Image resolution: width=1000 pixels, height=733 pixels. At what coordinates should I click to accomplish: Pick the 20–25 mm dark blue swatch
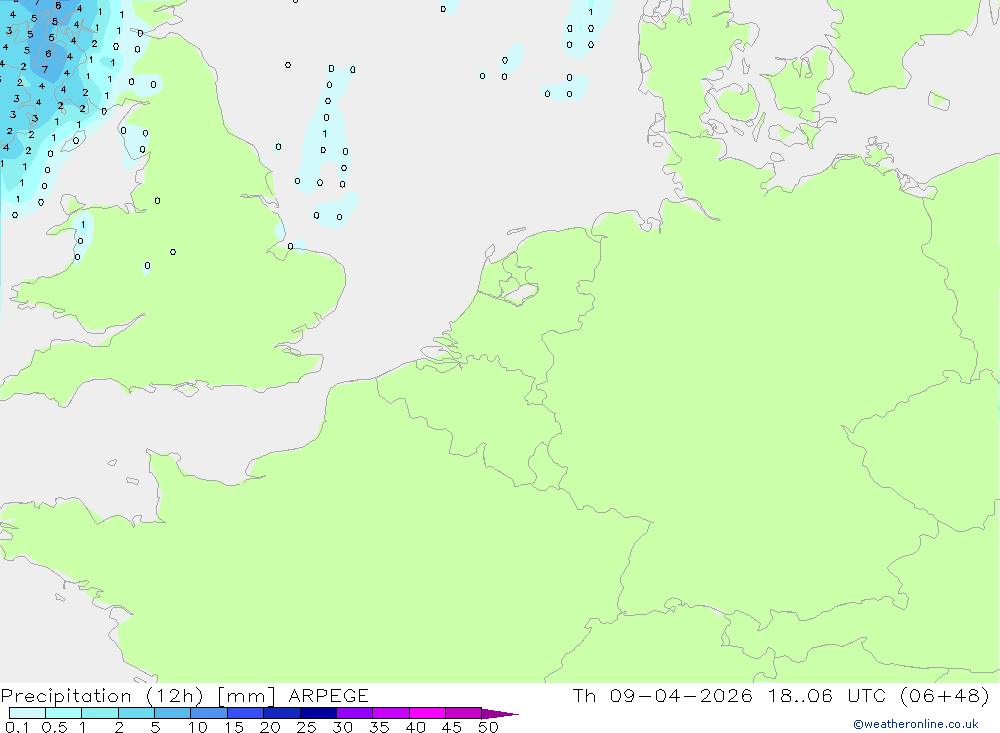pos(282,713)
